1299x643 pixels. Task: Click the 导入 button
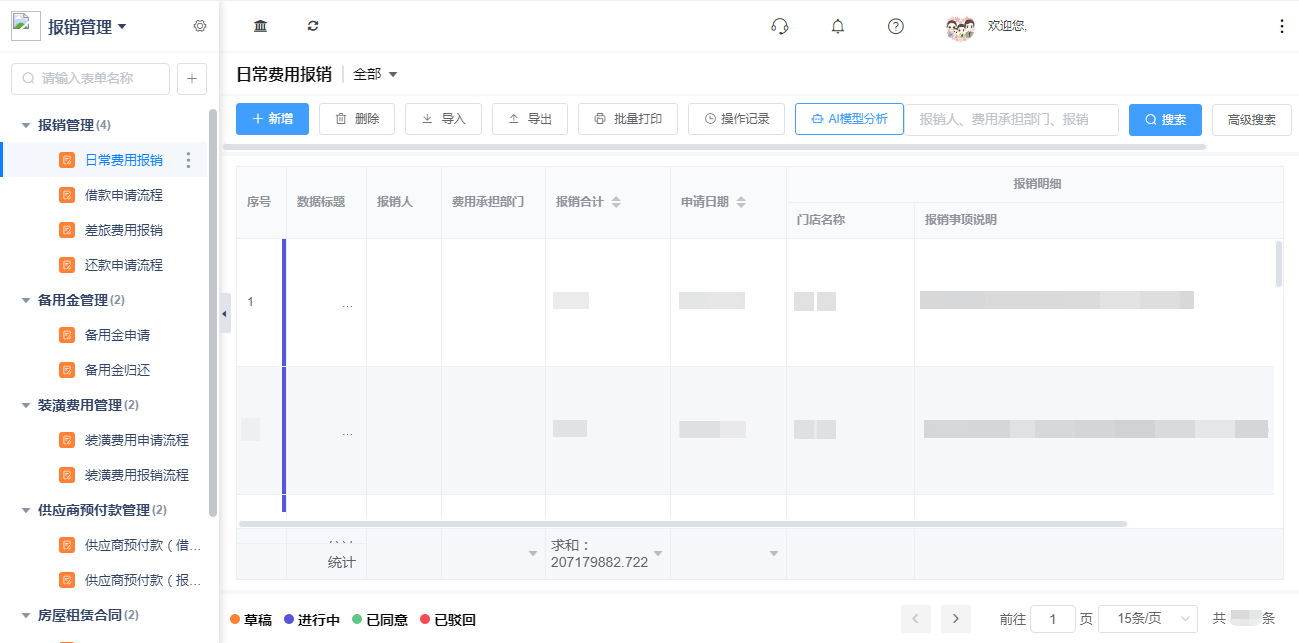pyautogui.click(x=443, y=119)
